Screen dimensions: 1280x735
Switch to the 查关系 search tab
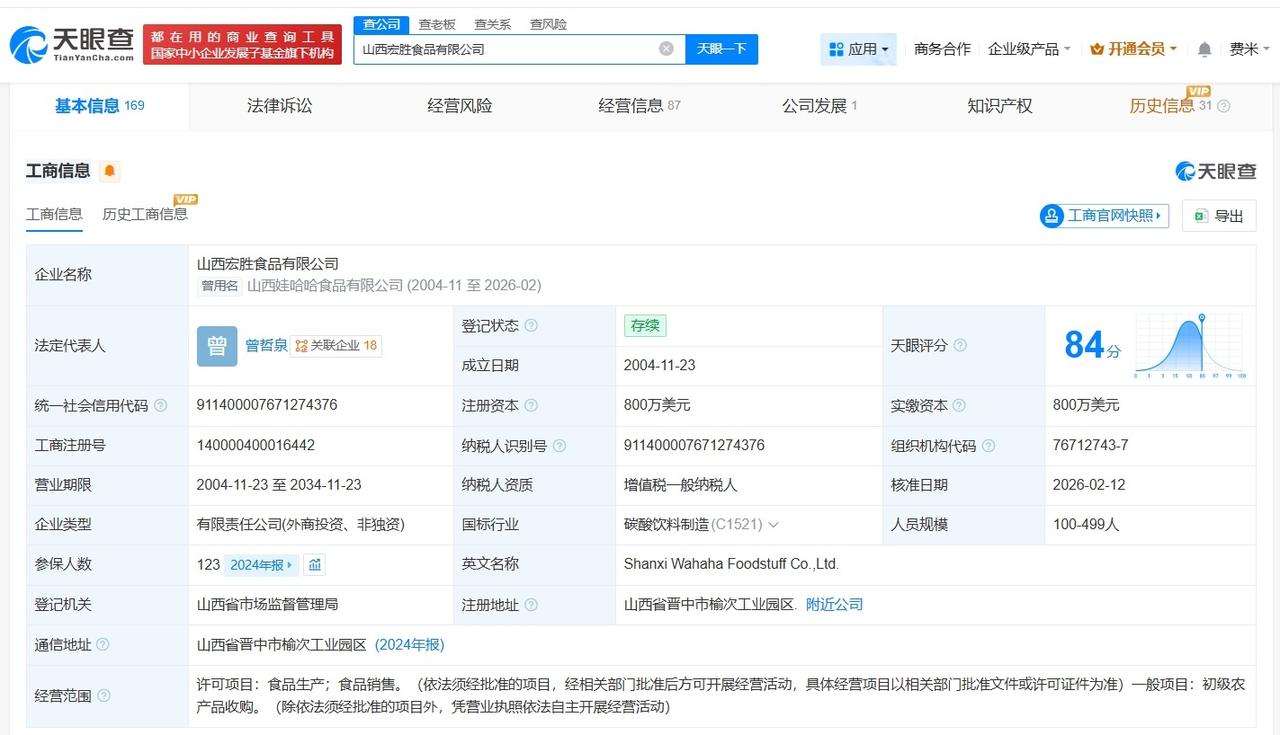(492, 24)
